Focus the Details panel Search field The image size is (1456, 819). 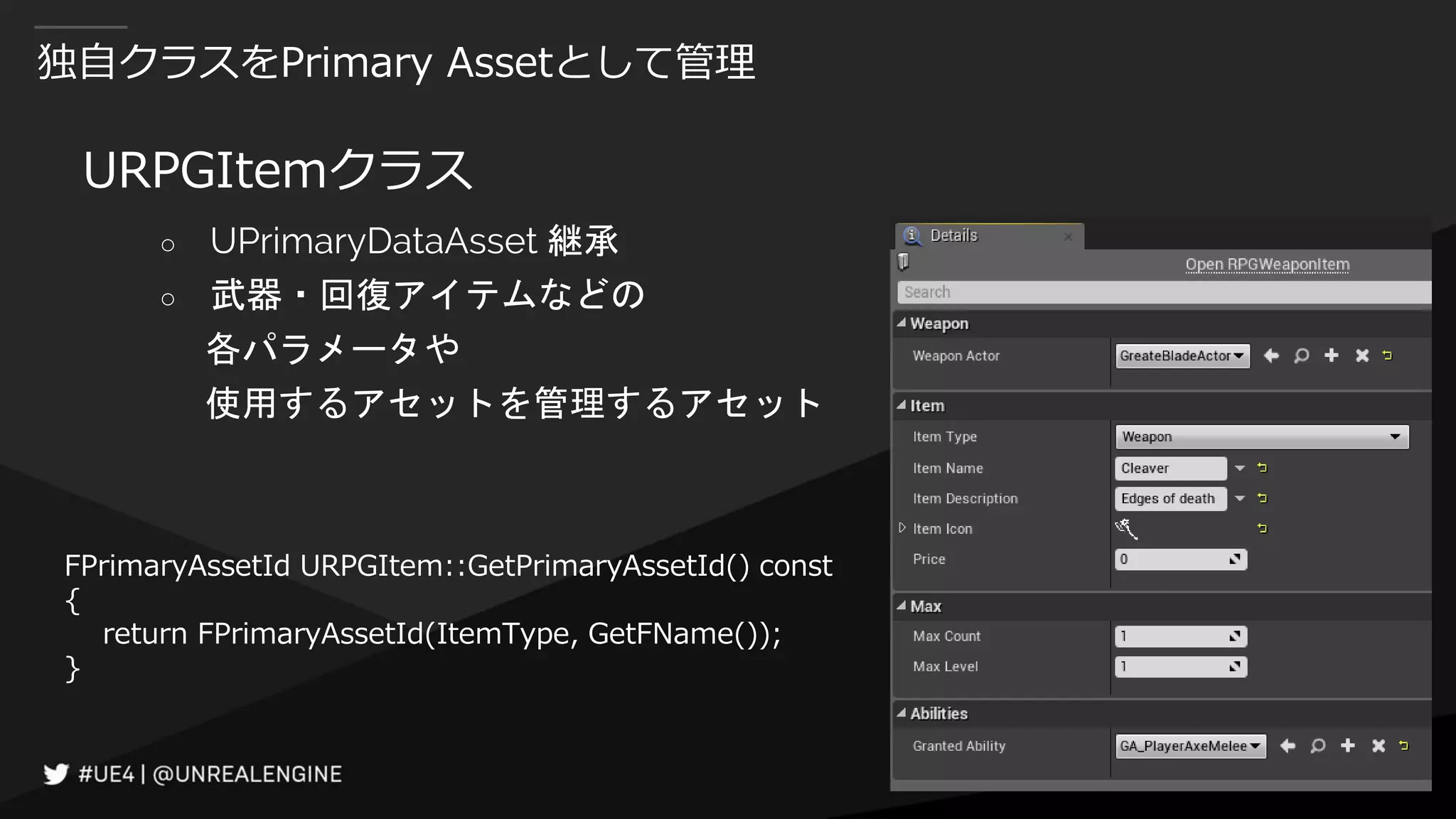coord(1164,292)
